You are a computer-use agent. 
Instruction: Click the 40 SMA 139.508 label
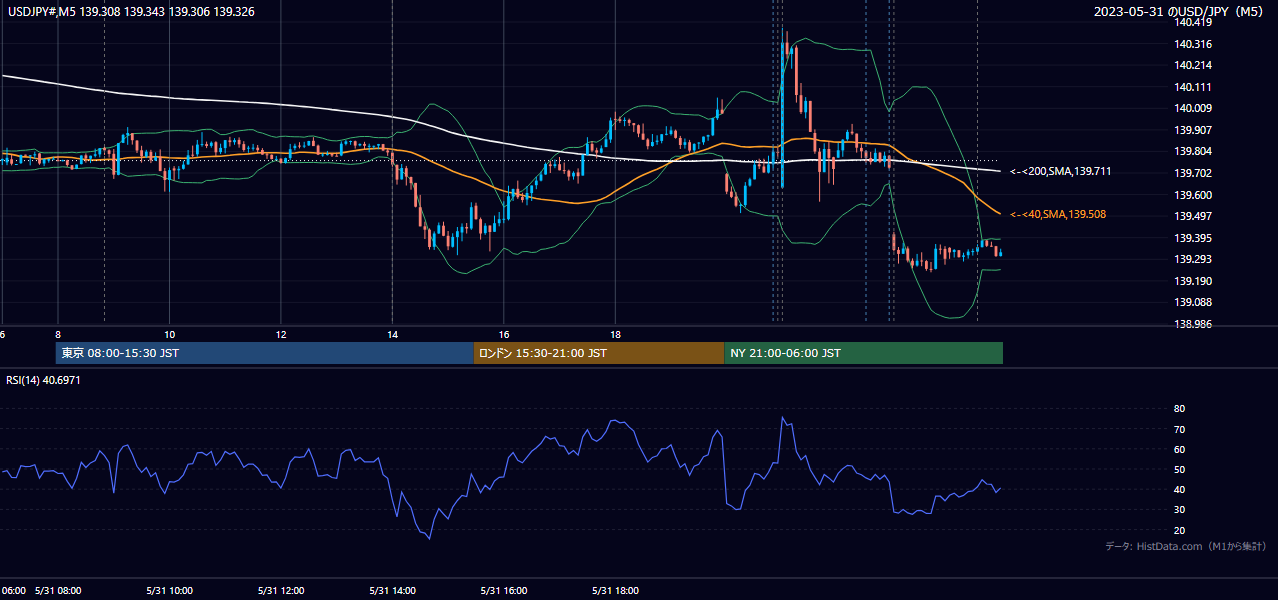coord(1057,214)
